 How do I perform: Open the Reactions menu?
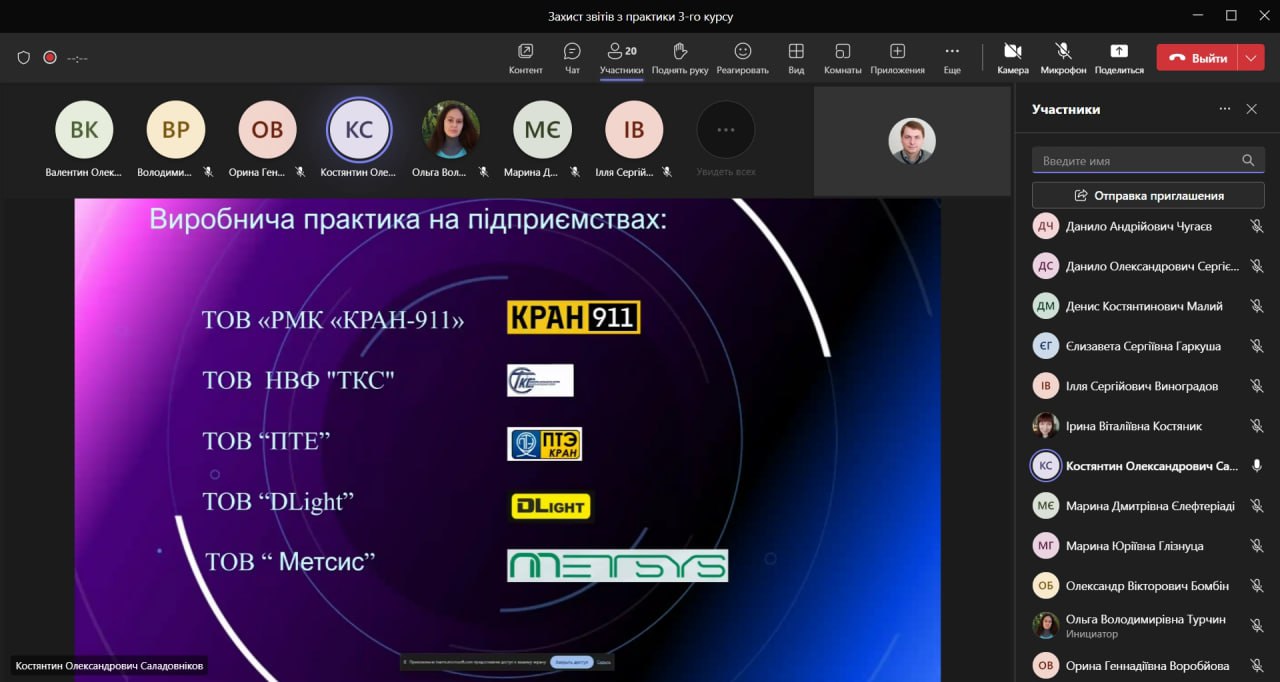point(742,58)
